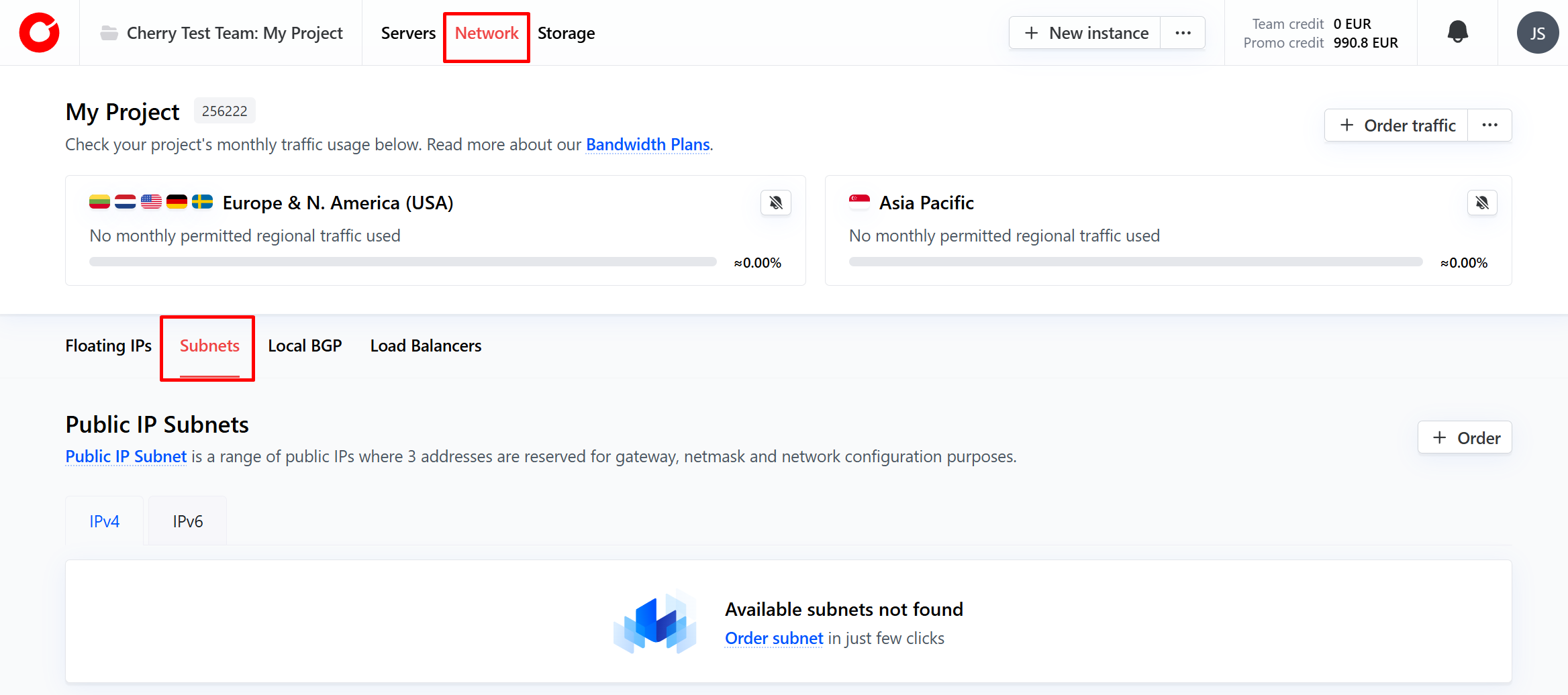Image resolution: width=1568 pixels, height=695 pixels.
Task: Go to the Load Balancers tab
Action: (x=426, y=345)
